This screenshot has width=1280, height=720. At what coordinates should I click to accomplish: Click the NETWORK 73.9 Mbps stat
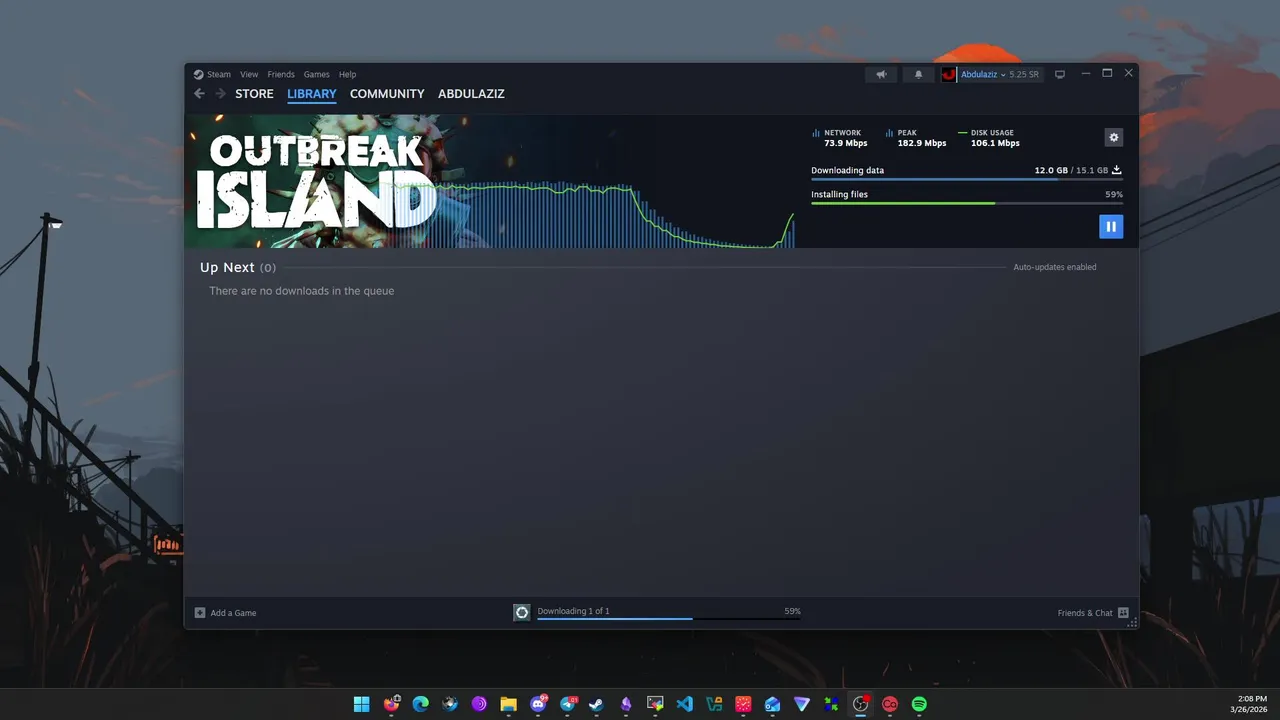point(840,138)
